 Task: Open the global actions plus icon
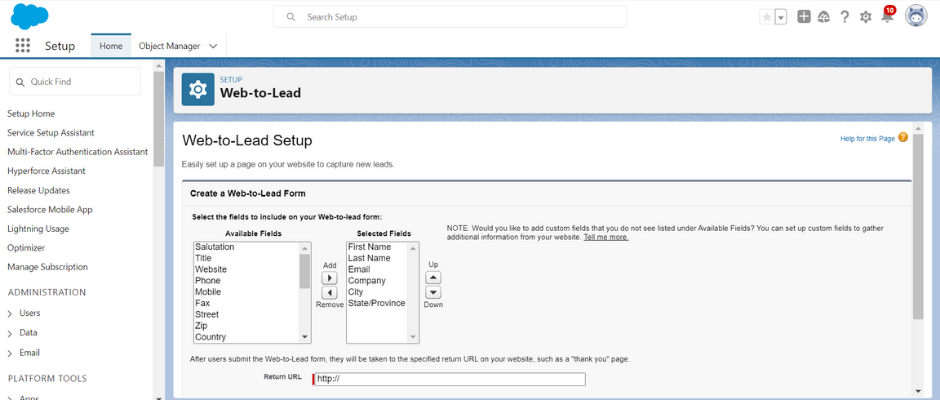[804, 17]
